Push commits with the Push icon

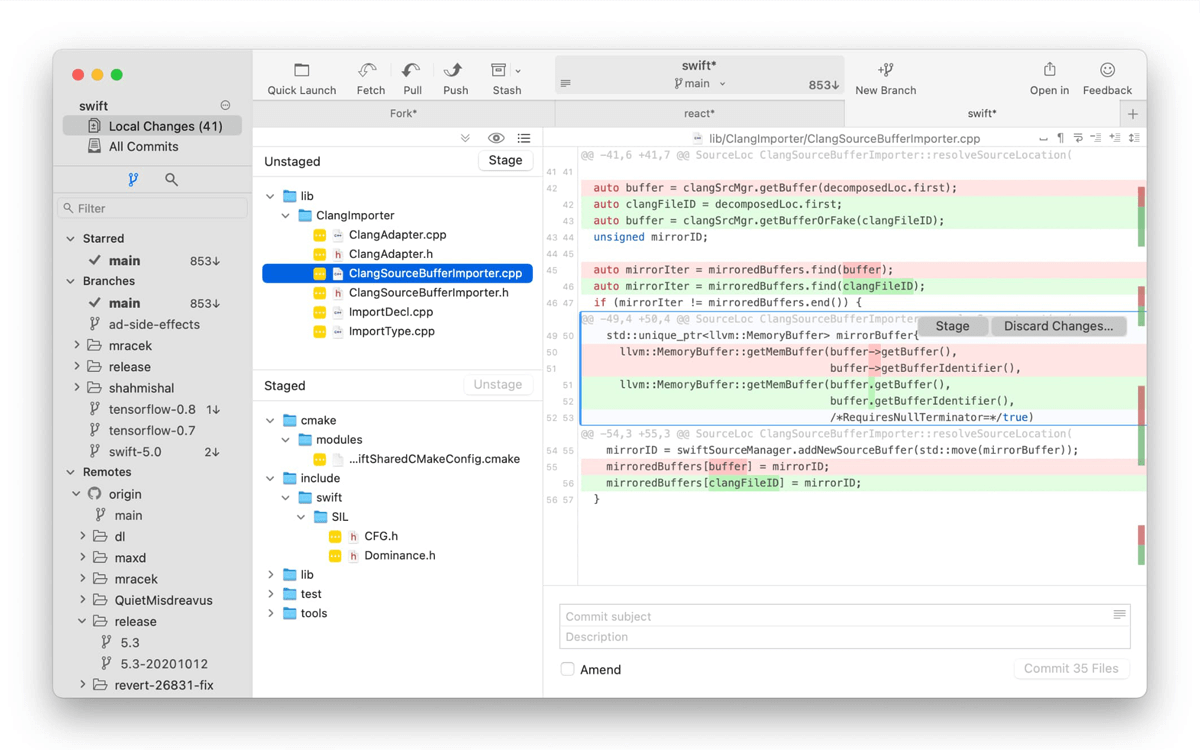pyautogui.click(x=453, y=70)
